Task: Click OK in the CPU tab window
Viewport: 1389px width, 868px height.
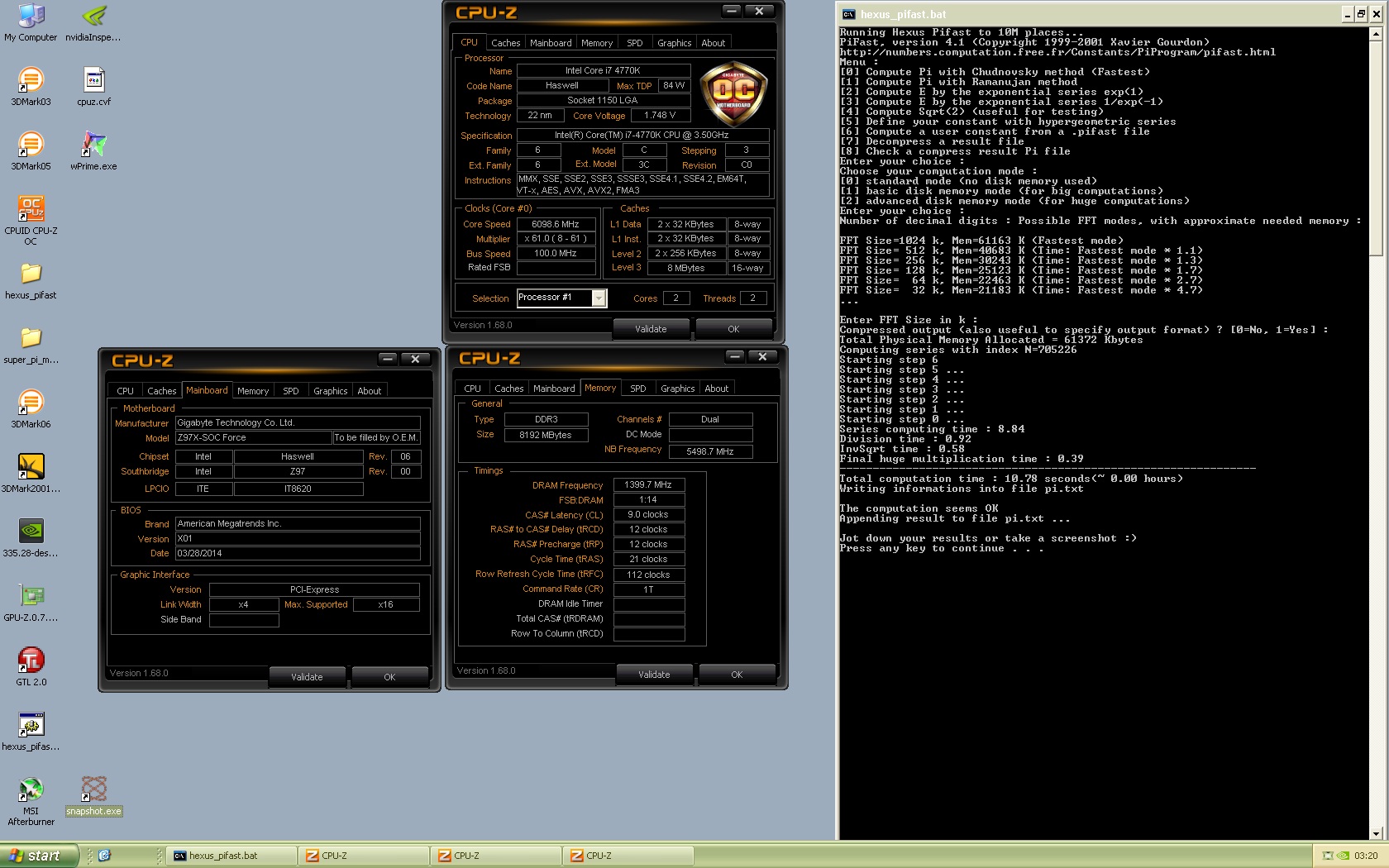Action: pyautogui.click(x=733, y=329)
